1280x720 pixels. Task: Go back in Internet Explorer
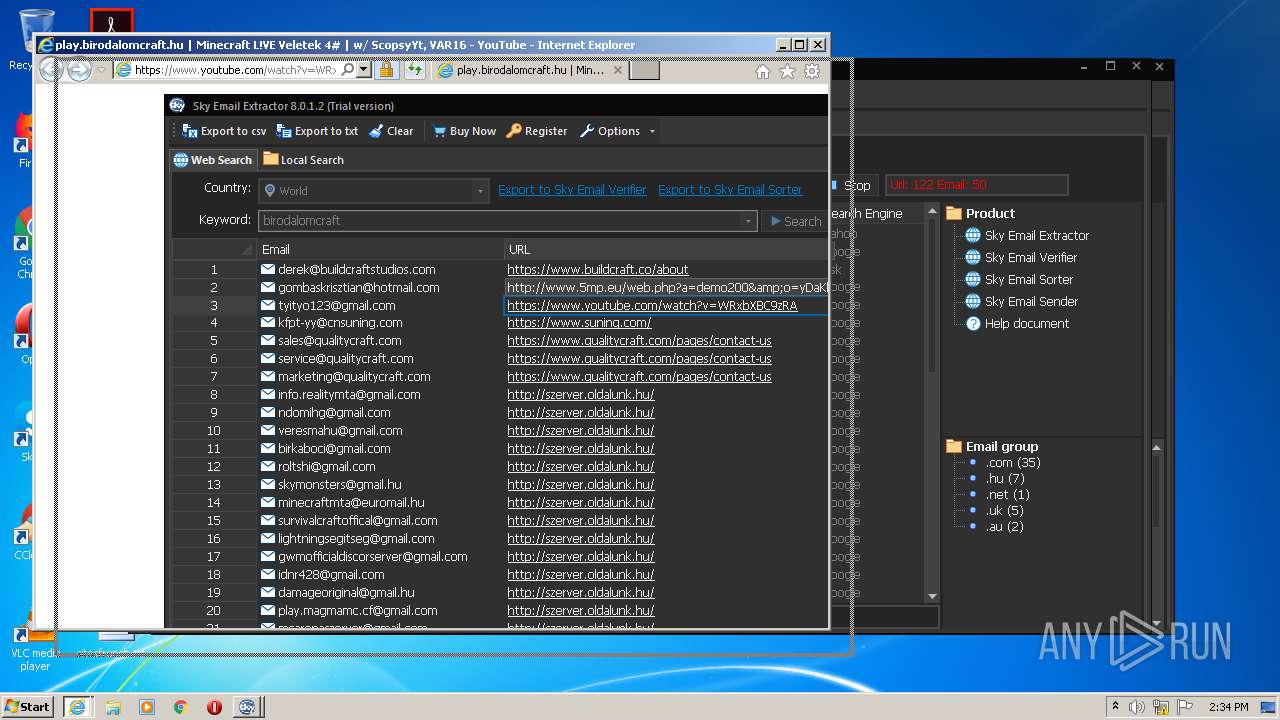pos(51,69)
